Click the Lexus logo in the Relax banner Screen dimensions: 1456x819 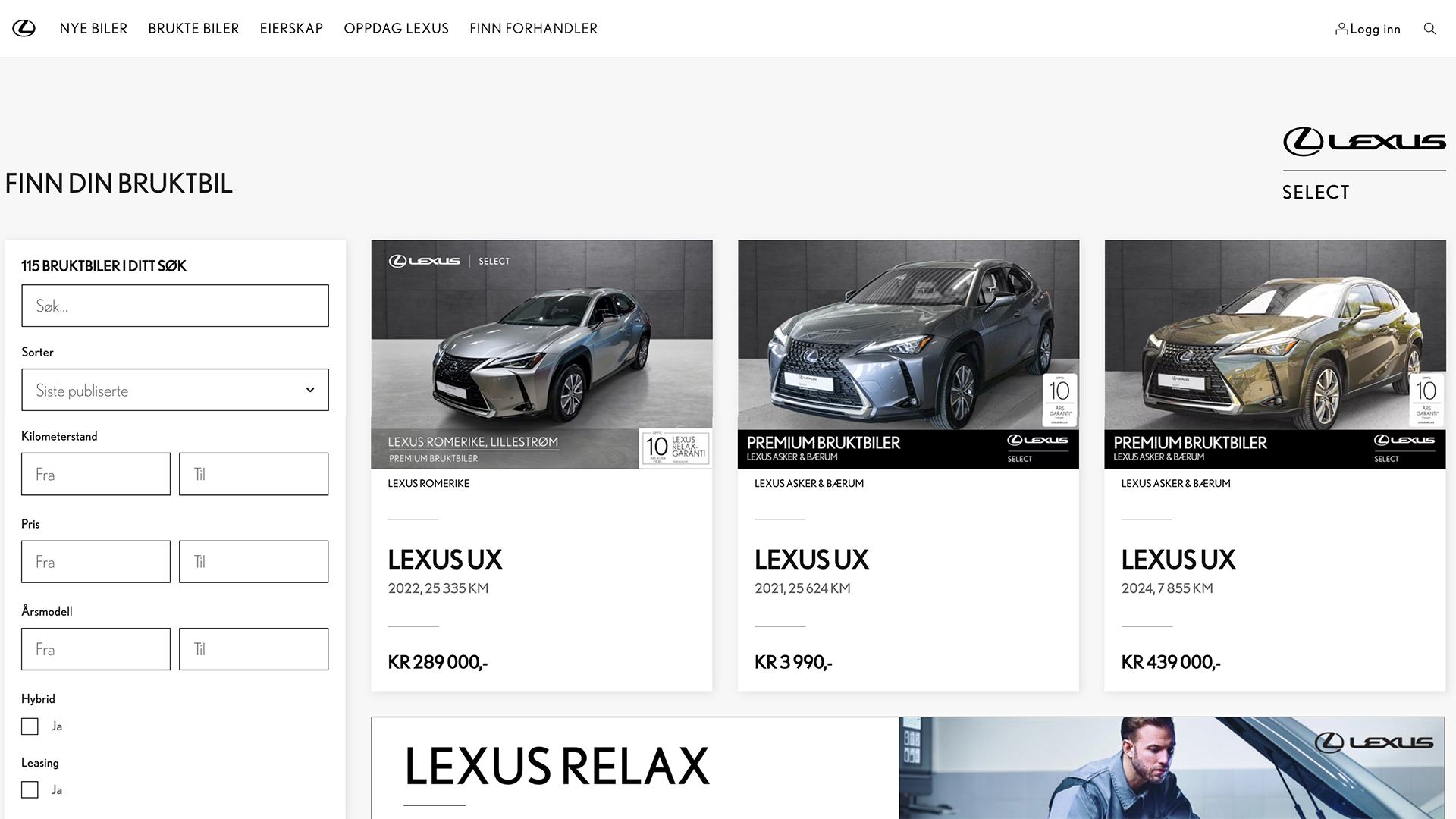click(x=1373, y=742)
